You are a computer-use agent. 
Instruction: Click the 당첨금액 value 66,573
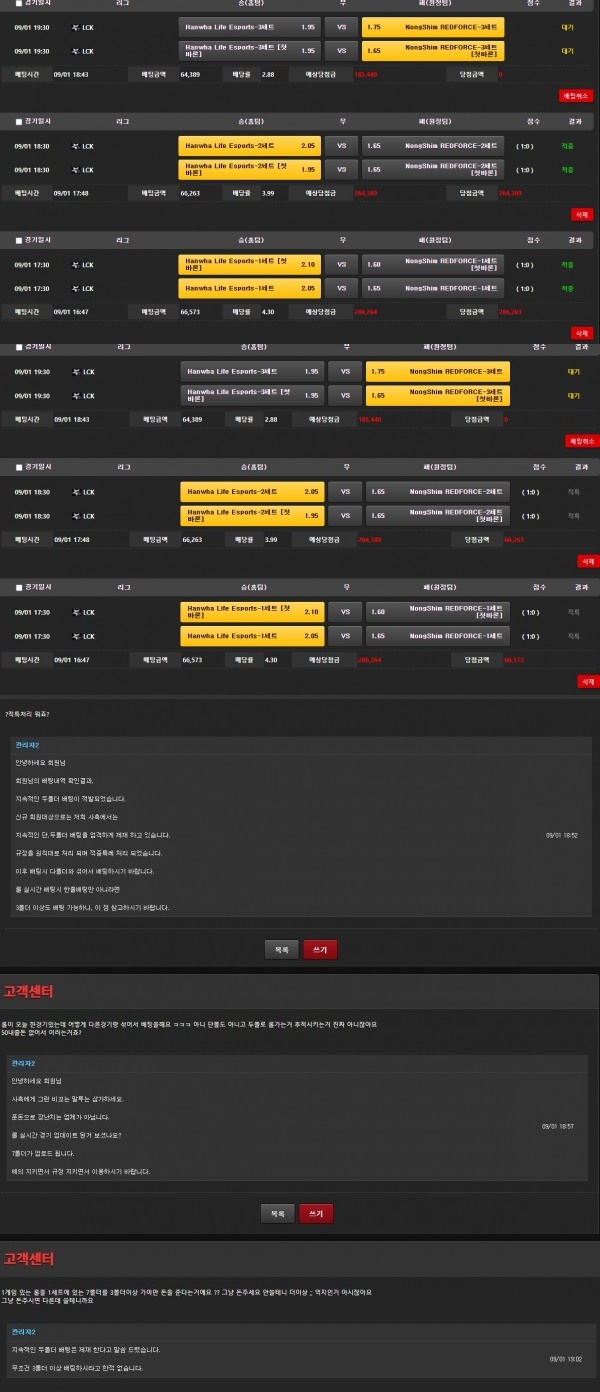[x=514, y=660]
